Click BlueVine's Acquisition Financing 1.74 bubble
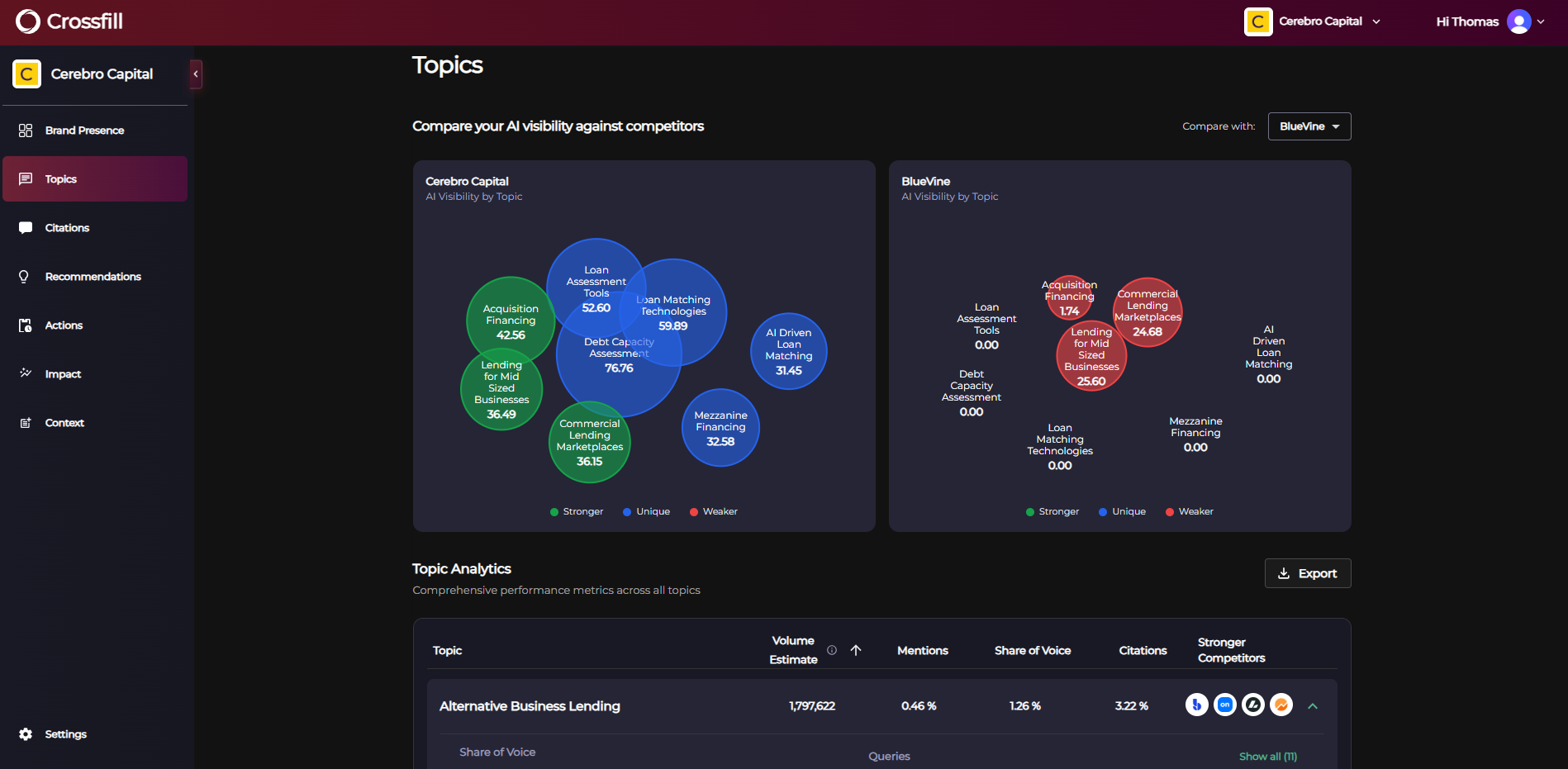The image size is (1568, 769). click(x=1069, y=297)
